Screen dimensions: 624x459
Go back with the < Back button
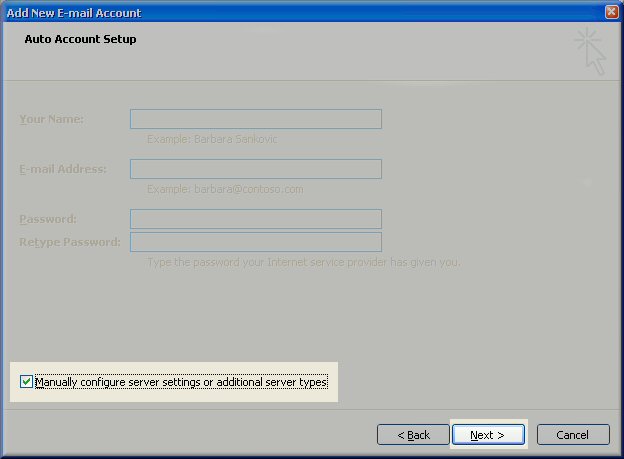413,435
